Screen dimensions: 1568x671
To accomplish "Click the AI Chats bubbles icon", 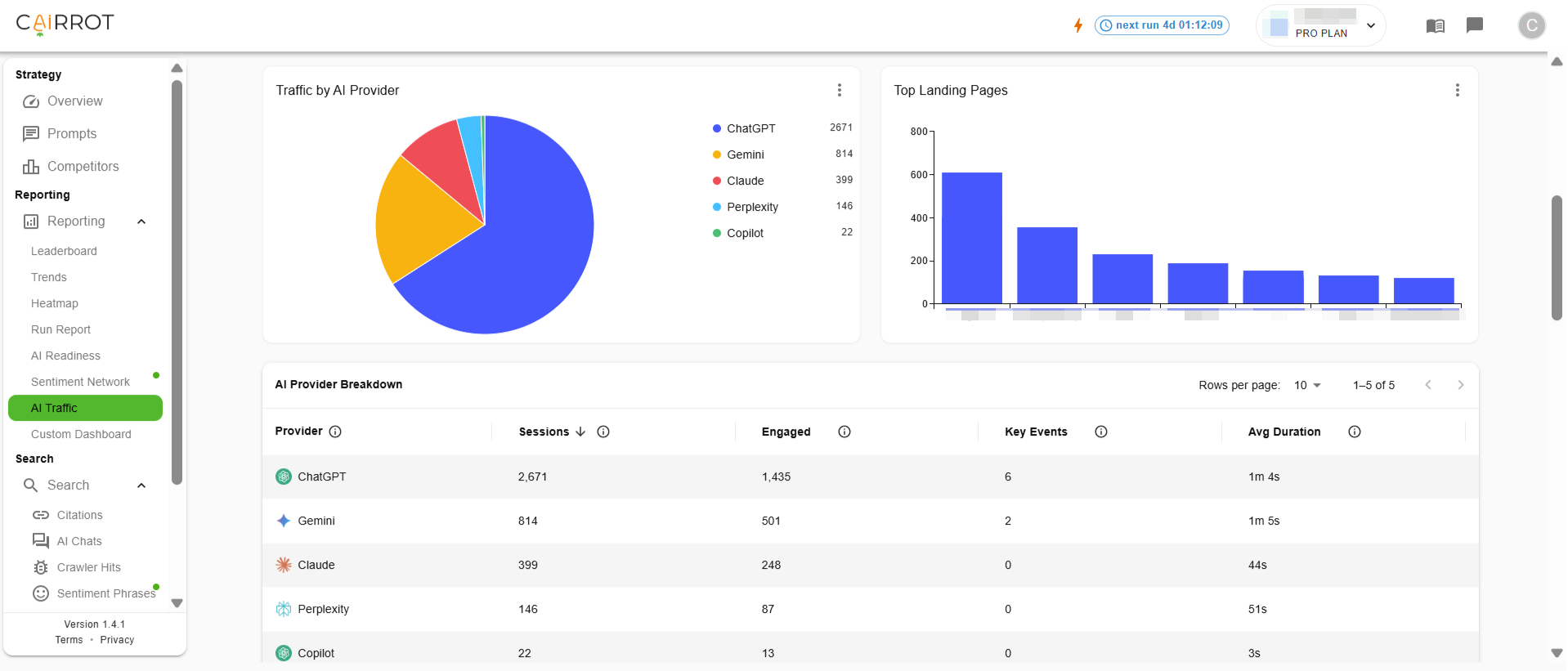I will pyautogui.click(x=41, y=541).
